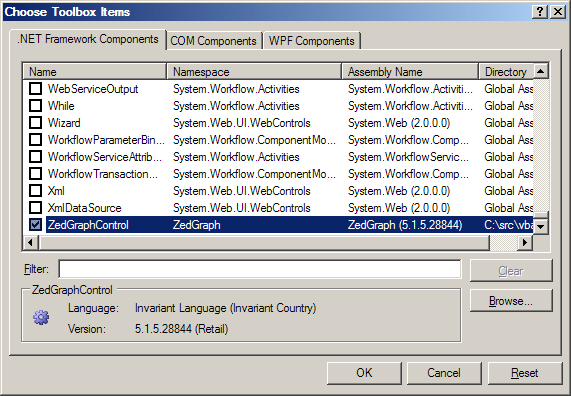Open the WPF Components tab
Image resolution: width=571 pixels, height=396 pixels.
pos(312,41)
